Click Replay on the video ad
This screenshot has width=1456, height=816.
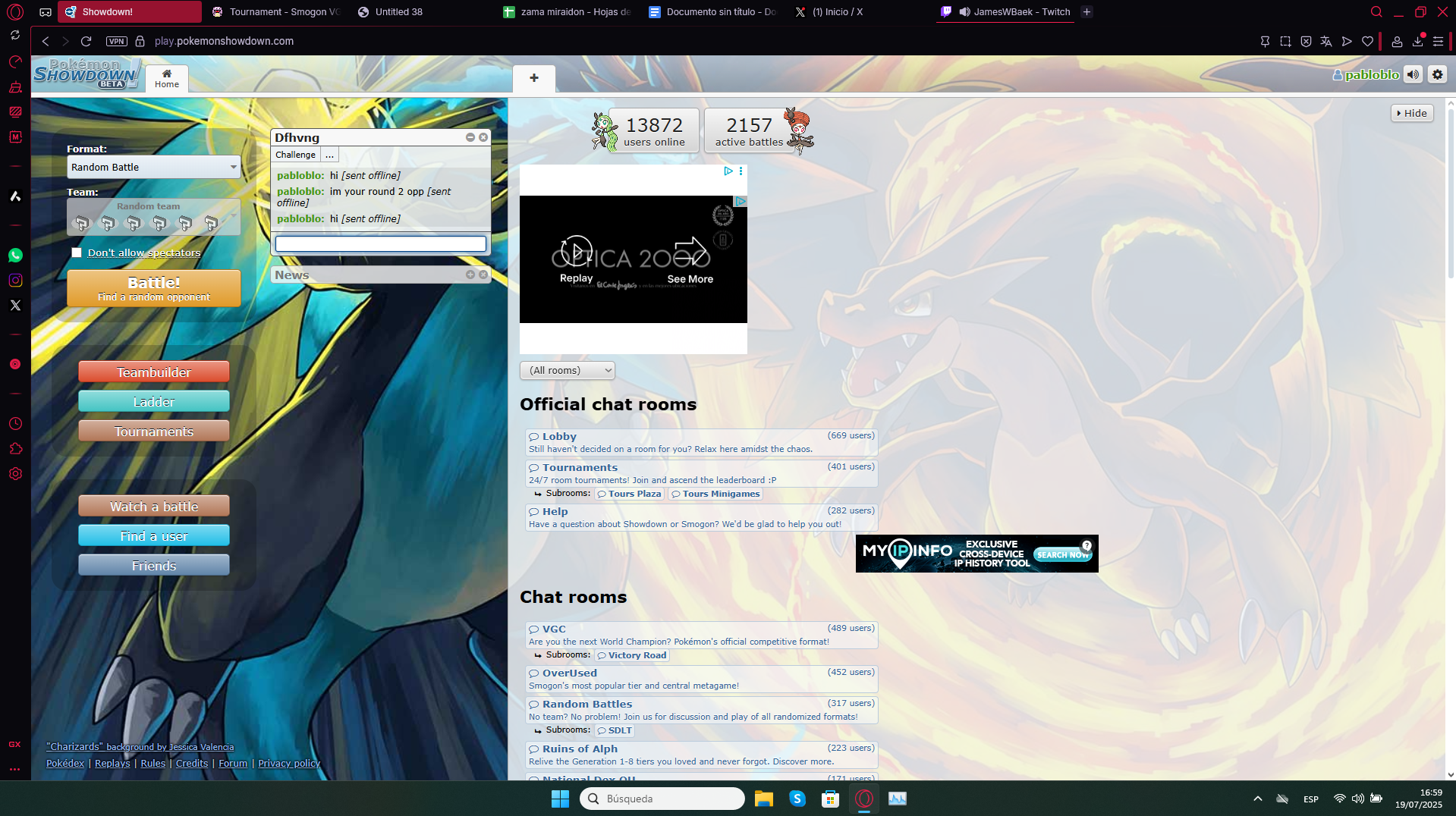point(577,260)
